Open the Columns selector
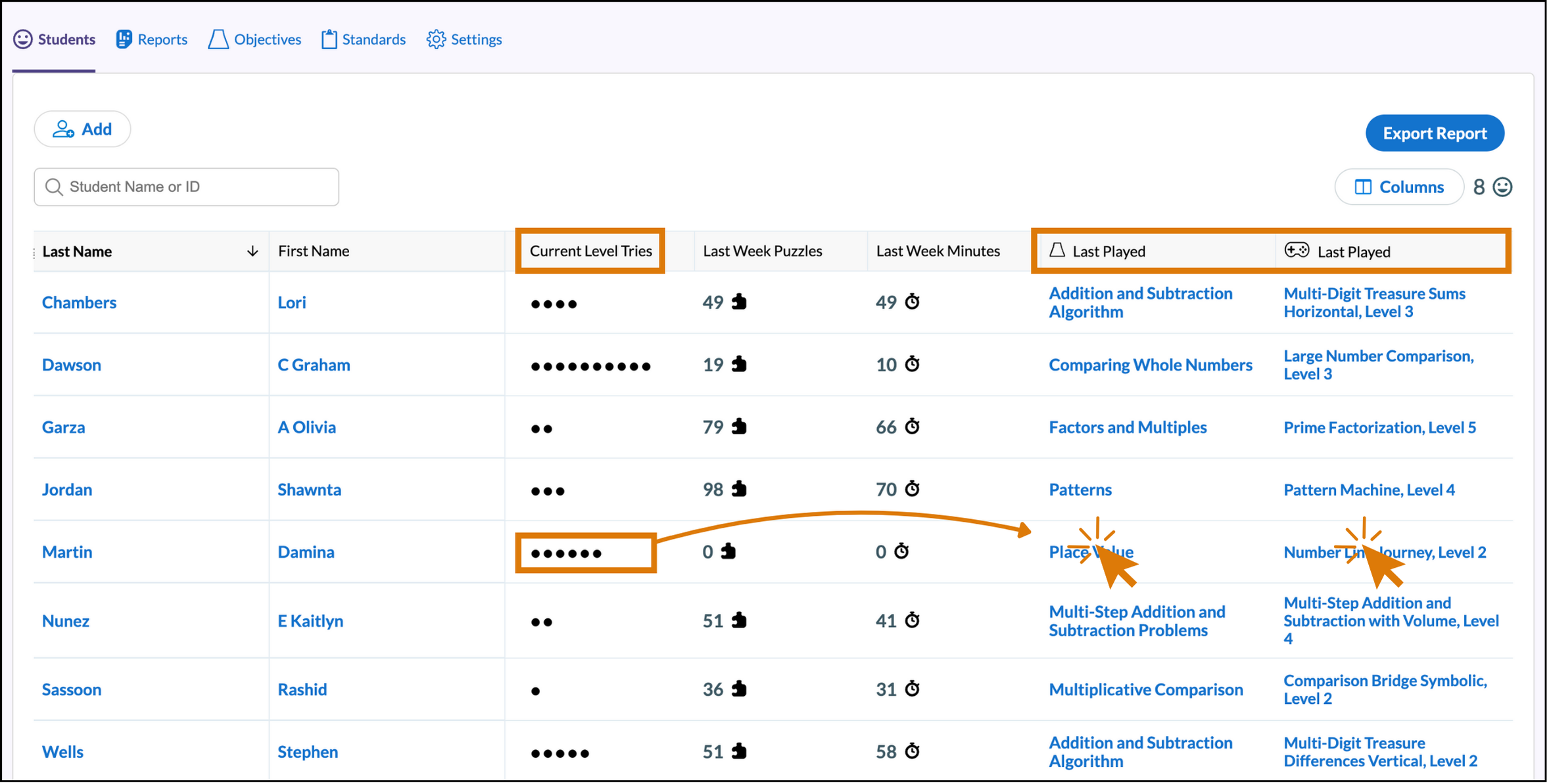 (x=1398, y=187)
